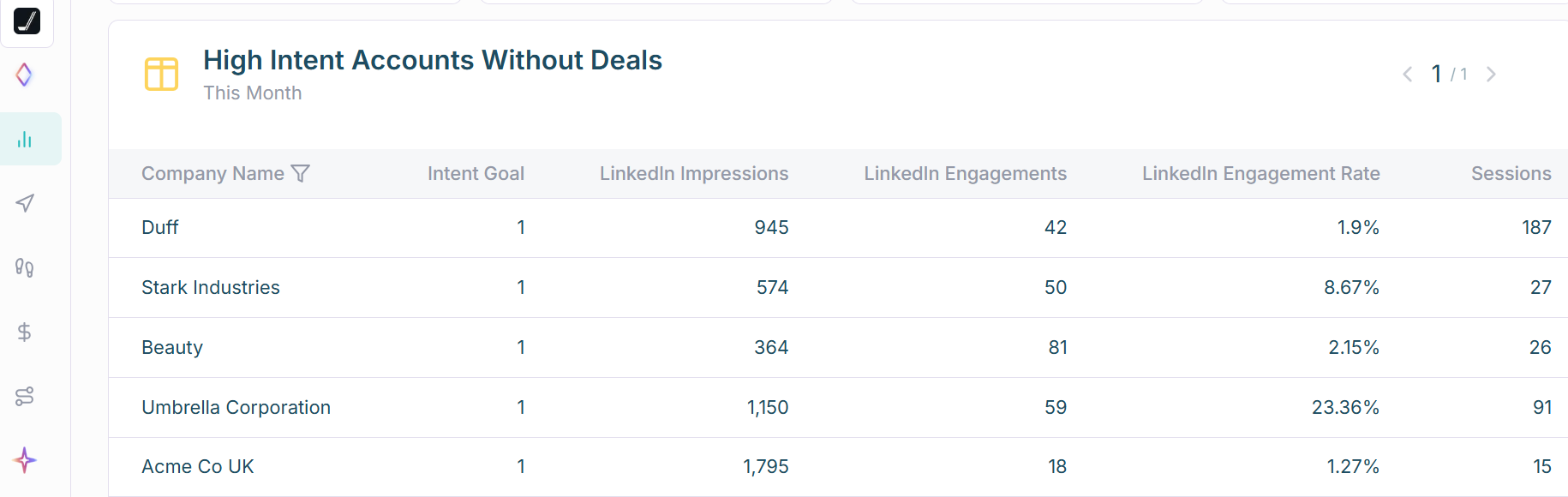Select the dollar sign revenue icon
This screenshot has height=497, width=1568.
pyautogui.click(x=24, y=332)
